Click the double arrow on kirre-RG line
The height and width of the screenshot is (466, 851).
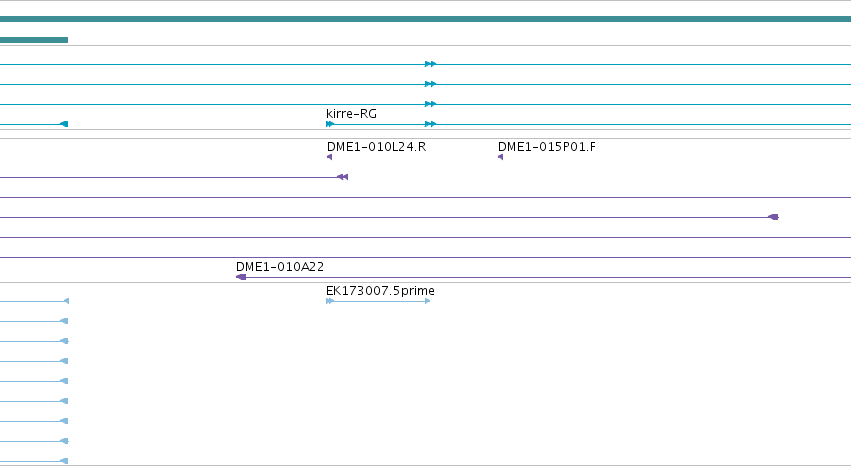(x=430, y=124)
